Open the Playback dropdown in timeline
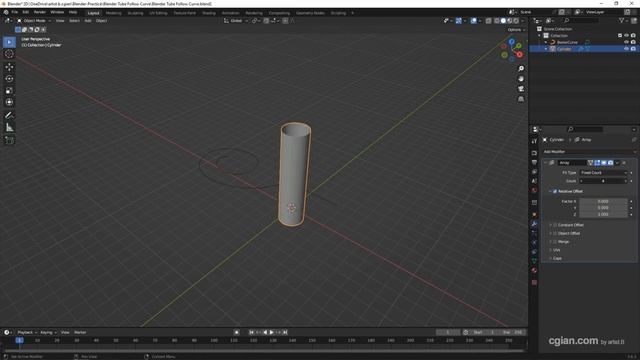 pyautogui.click(x=27, y=332)
